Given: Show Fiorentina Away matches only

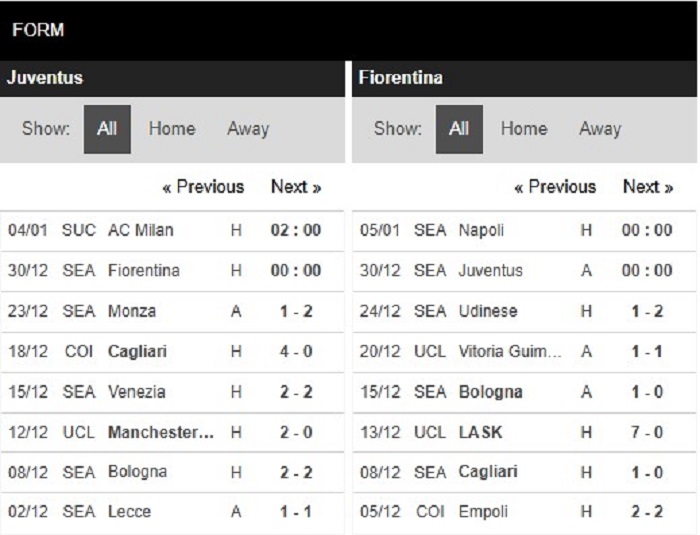Looking at the screenshot, I should [x=600, y=129].
